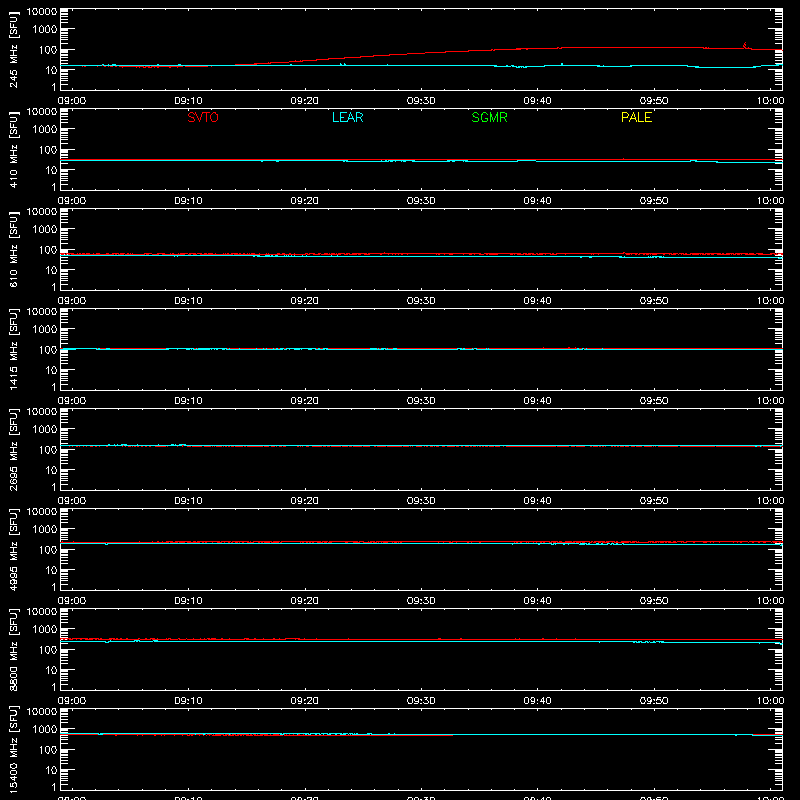Click the 1000 y-axis value on 15400 MHz plot
The width and height of the screenshot is (800, 800).
coord(45,730)
